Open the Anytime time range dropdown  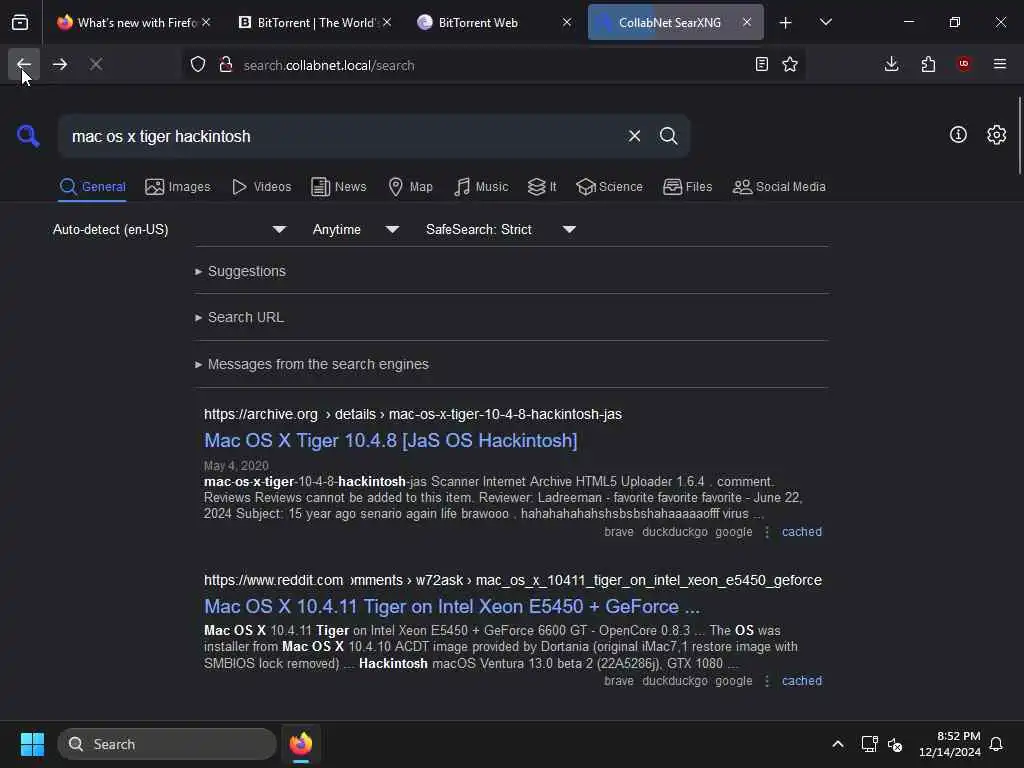tap(355, 229)
